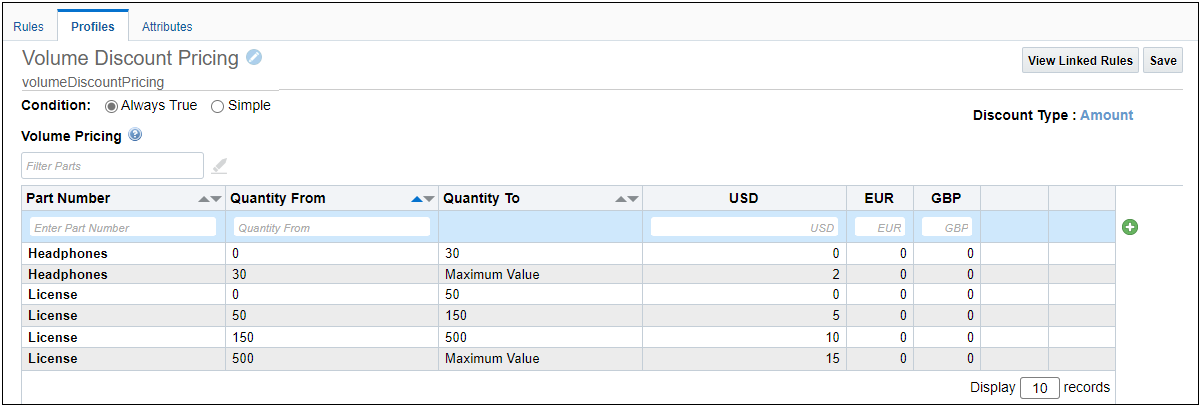Sort by Part Number column arrows
The height and width of the screenshot is (407, 1201).
pyautogui.click(x=210, y=199)
